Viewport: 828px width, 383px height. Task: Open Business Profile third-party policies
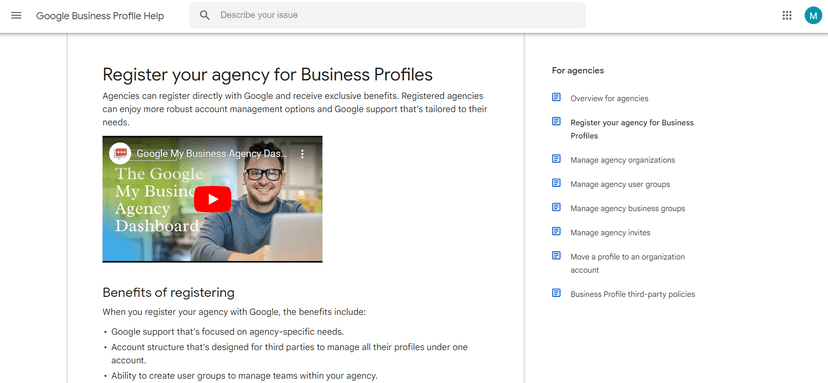tap(633, 294)
